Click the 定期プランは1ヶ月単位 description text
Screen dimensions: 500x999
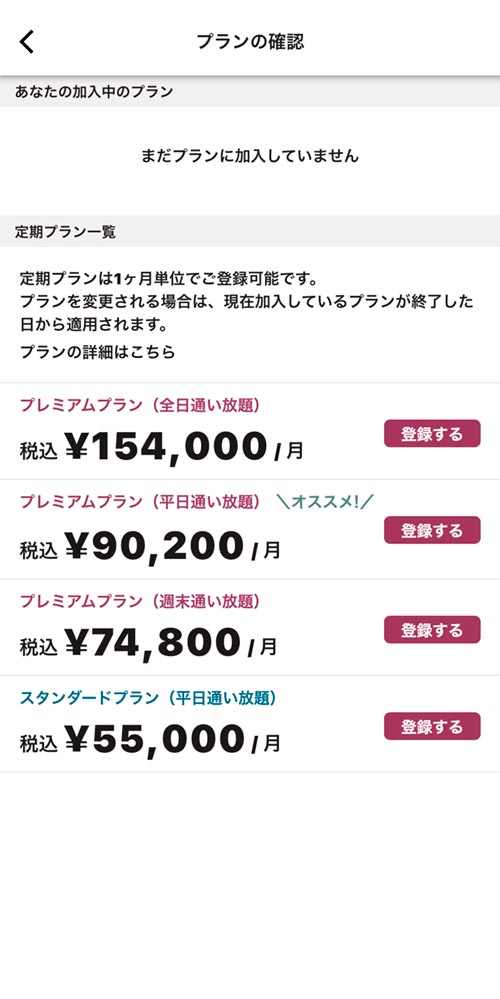coord(247,302)
